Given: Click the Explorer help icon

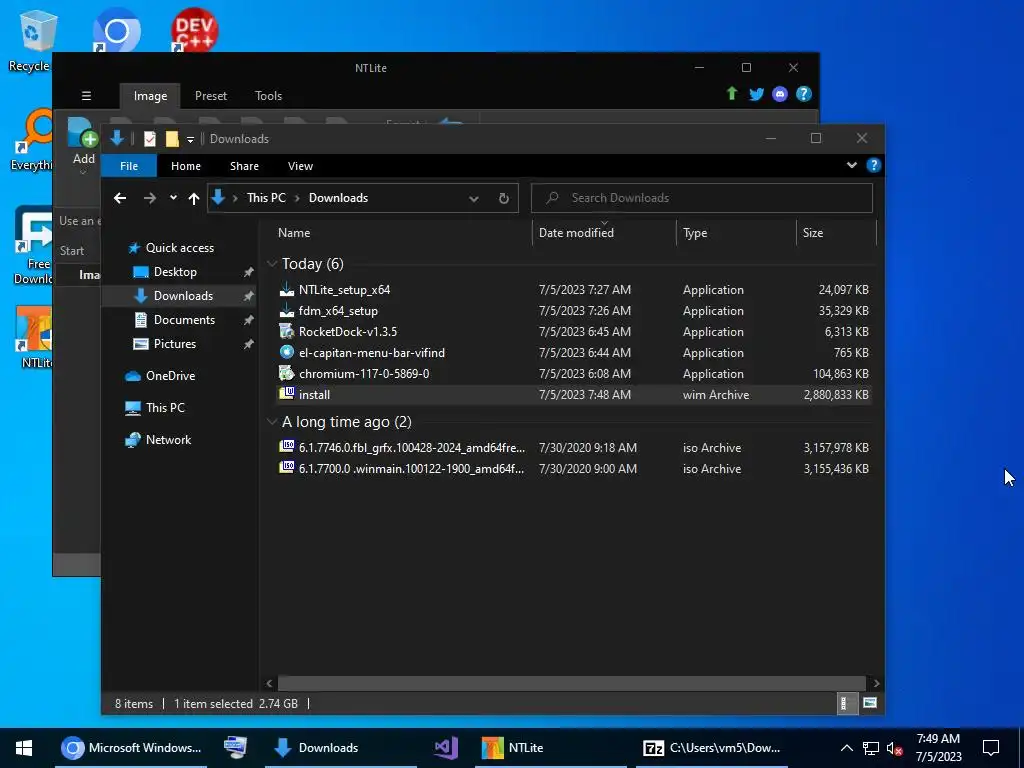Looking at the screenshot, I should tap(874, 165).
